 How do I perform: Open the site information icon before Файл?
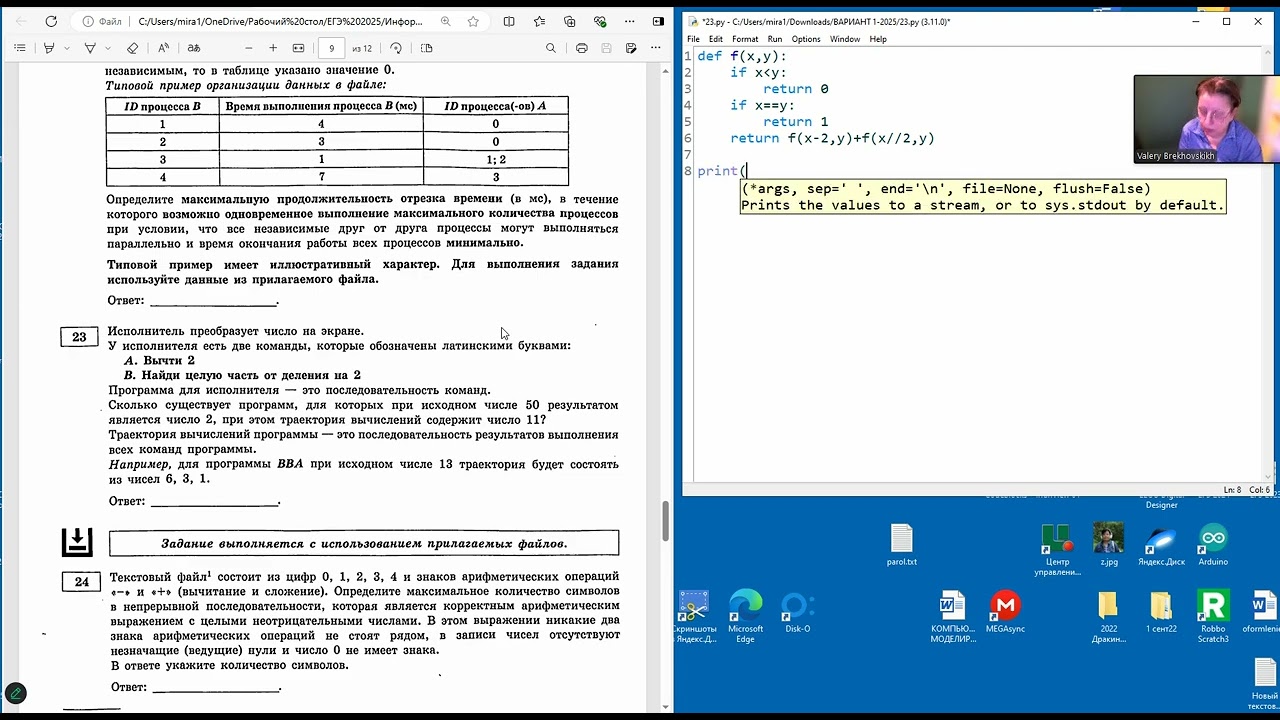point(88,21)
